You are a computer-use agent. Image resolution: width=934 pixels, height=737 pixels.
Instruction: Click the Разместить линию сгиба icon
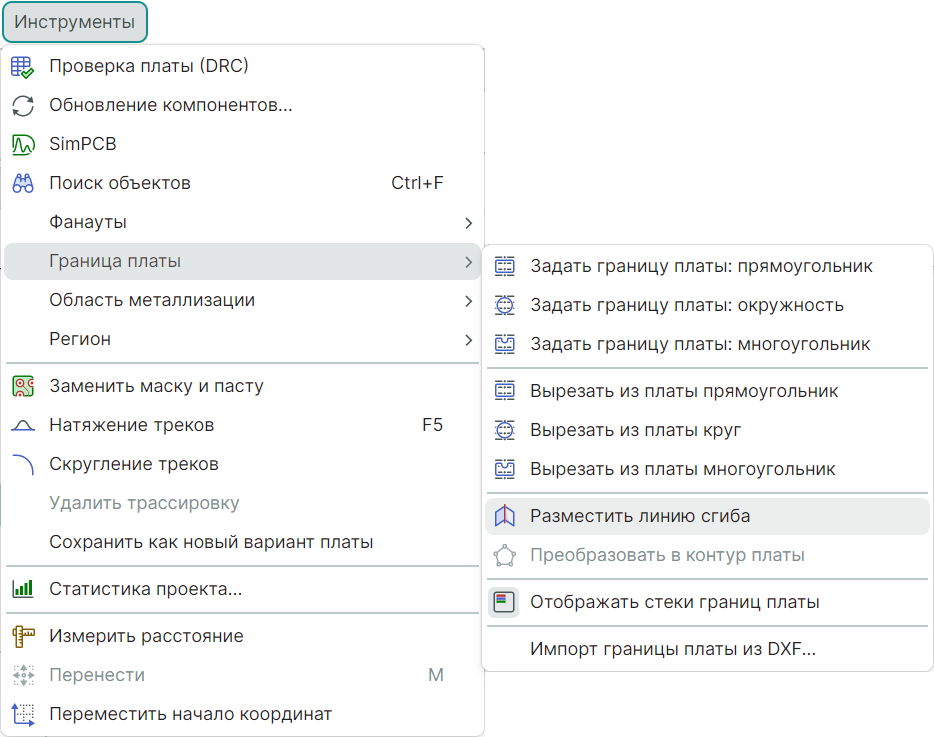(x=505, y=517)
